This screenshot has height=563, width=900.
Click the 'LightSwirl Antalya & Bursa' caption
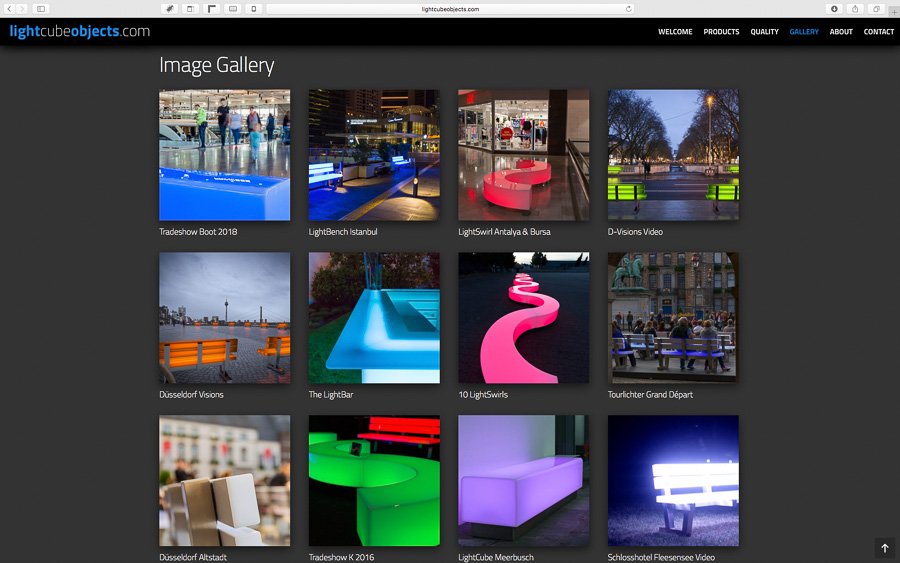click(x=504, y=232)
